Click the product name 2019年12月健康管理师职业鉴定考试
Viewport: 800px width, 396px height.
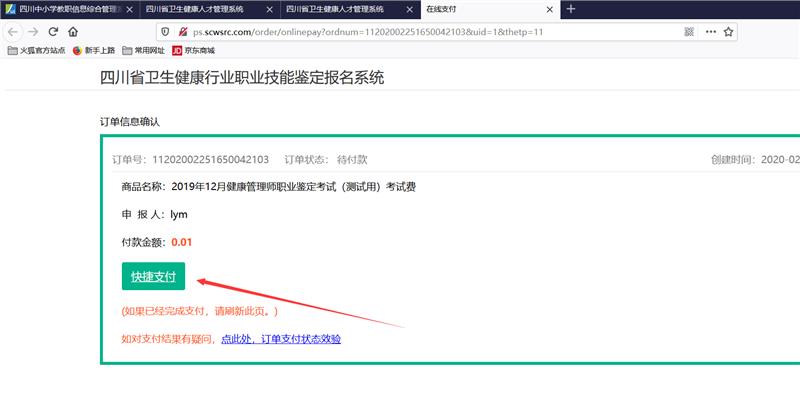click(x=293, y=187)
